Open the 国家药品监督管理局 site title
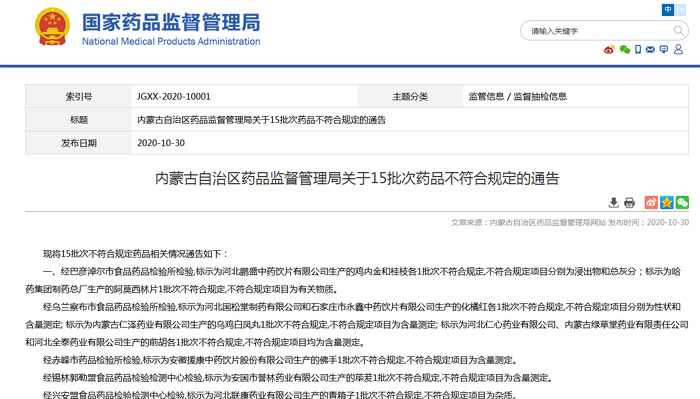Screen dimensions: 700x399 coord(171,22)
